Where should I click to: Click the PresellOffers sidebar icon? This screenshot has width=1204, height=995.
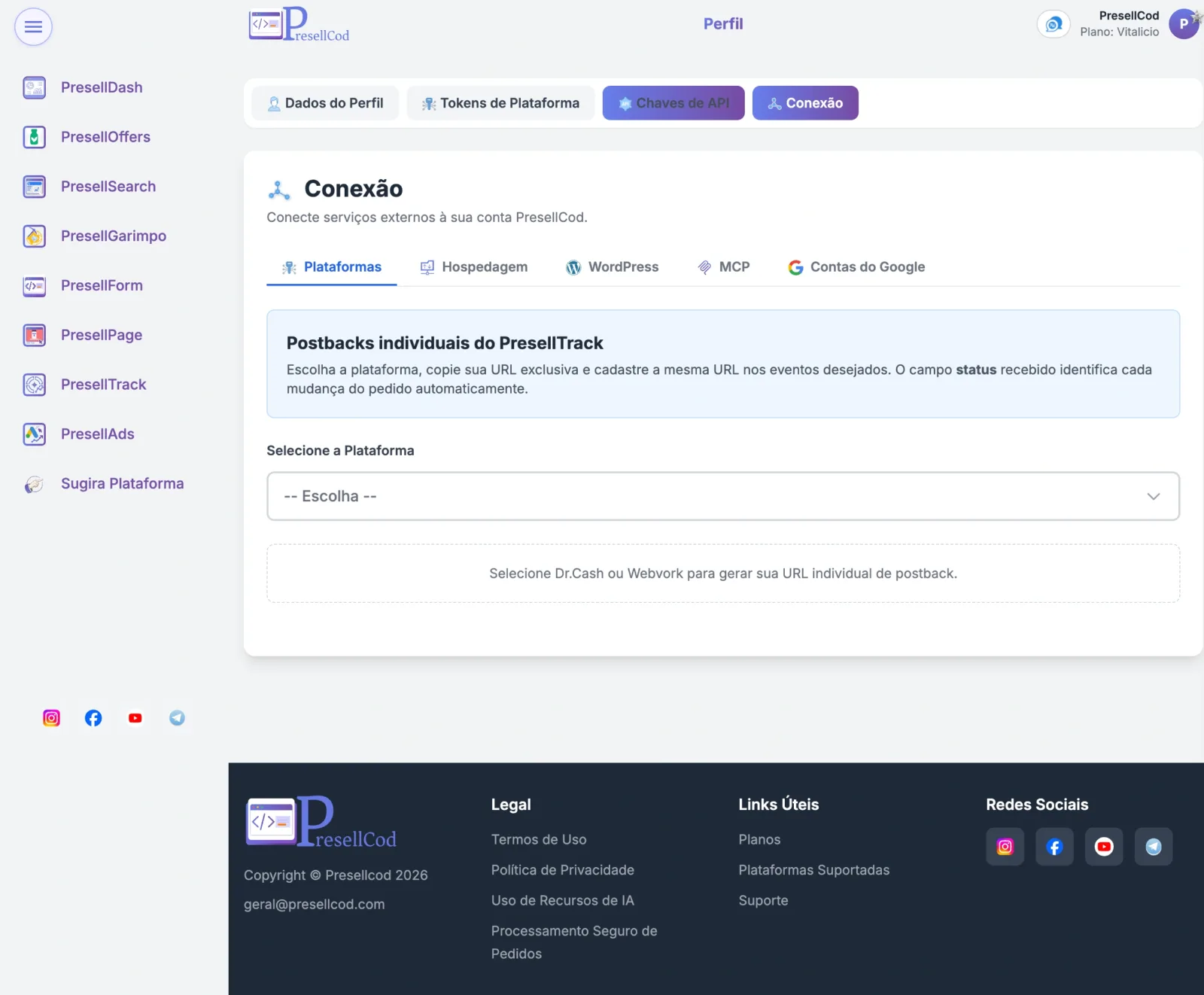click(35, 137)
